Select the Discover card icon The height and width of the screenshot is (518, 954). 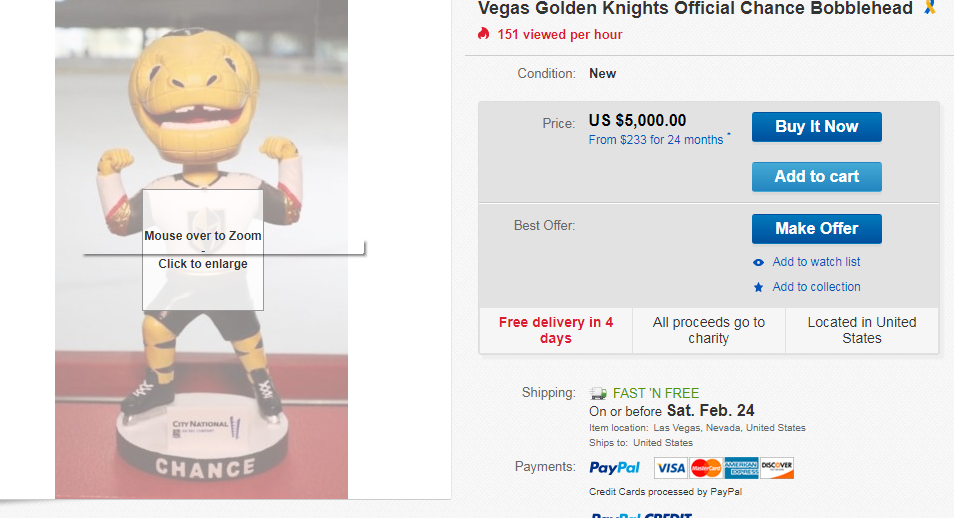tap(776, 468)
